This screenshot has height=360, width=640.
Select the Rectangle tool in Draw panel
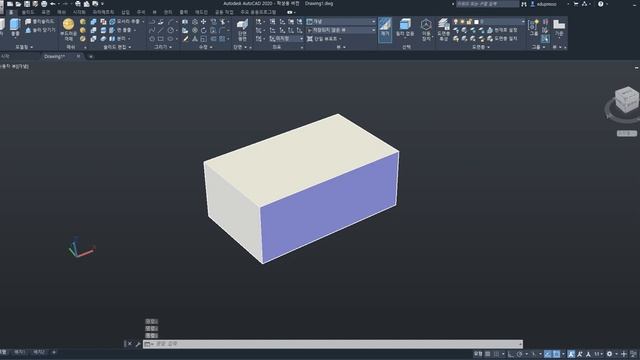pyautogui.click(x=161, y=39)
